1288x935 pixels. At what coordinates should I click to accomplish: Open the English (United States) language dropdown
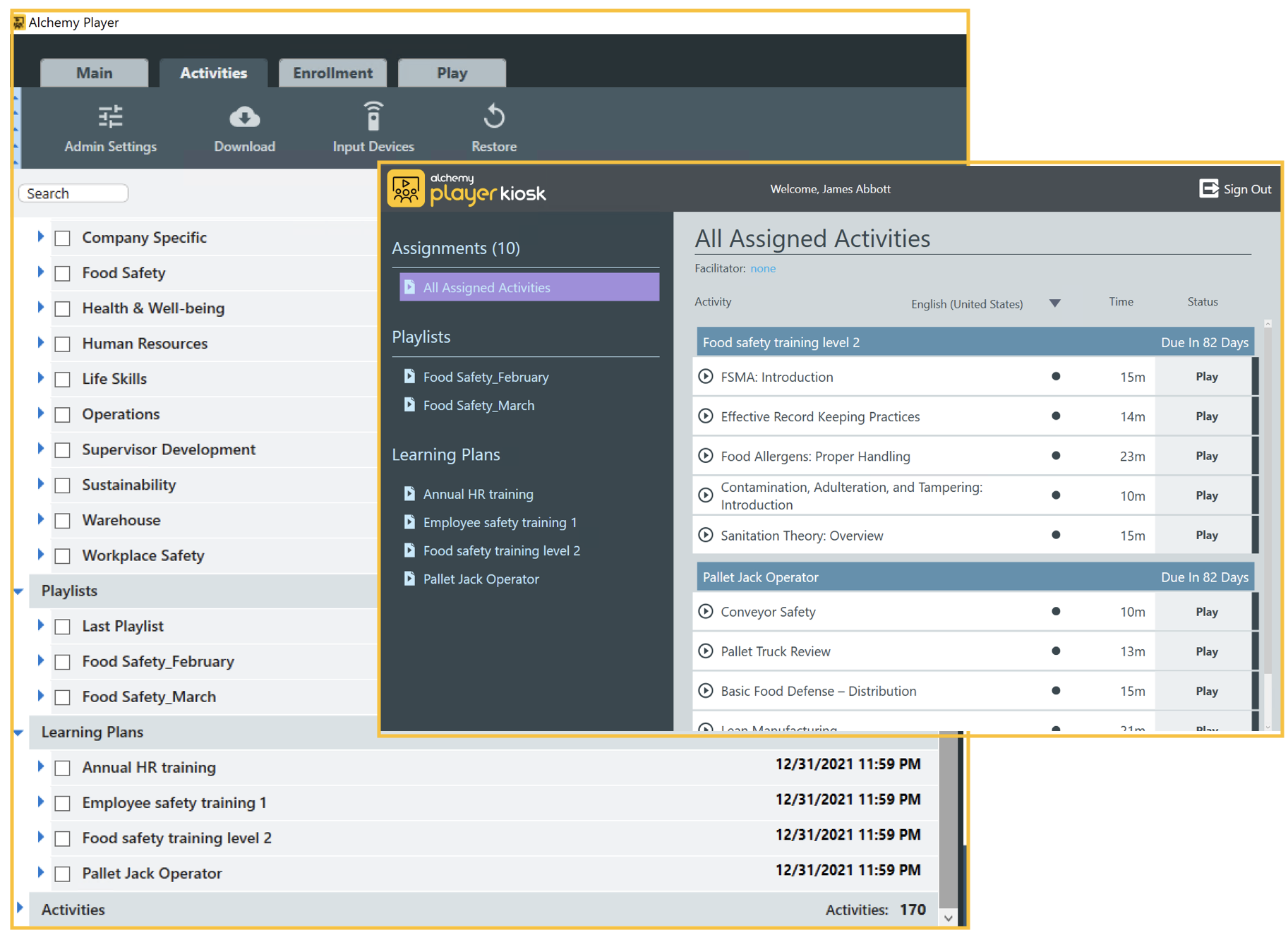[1054, 303]
